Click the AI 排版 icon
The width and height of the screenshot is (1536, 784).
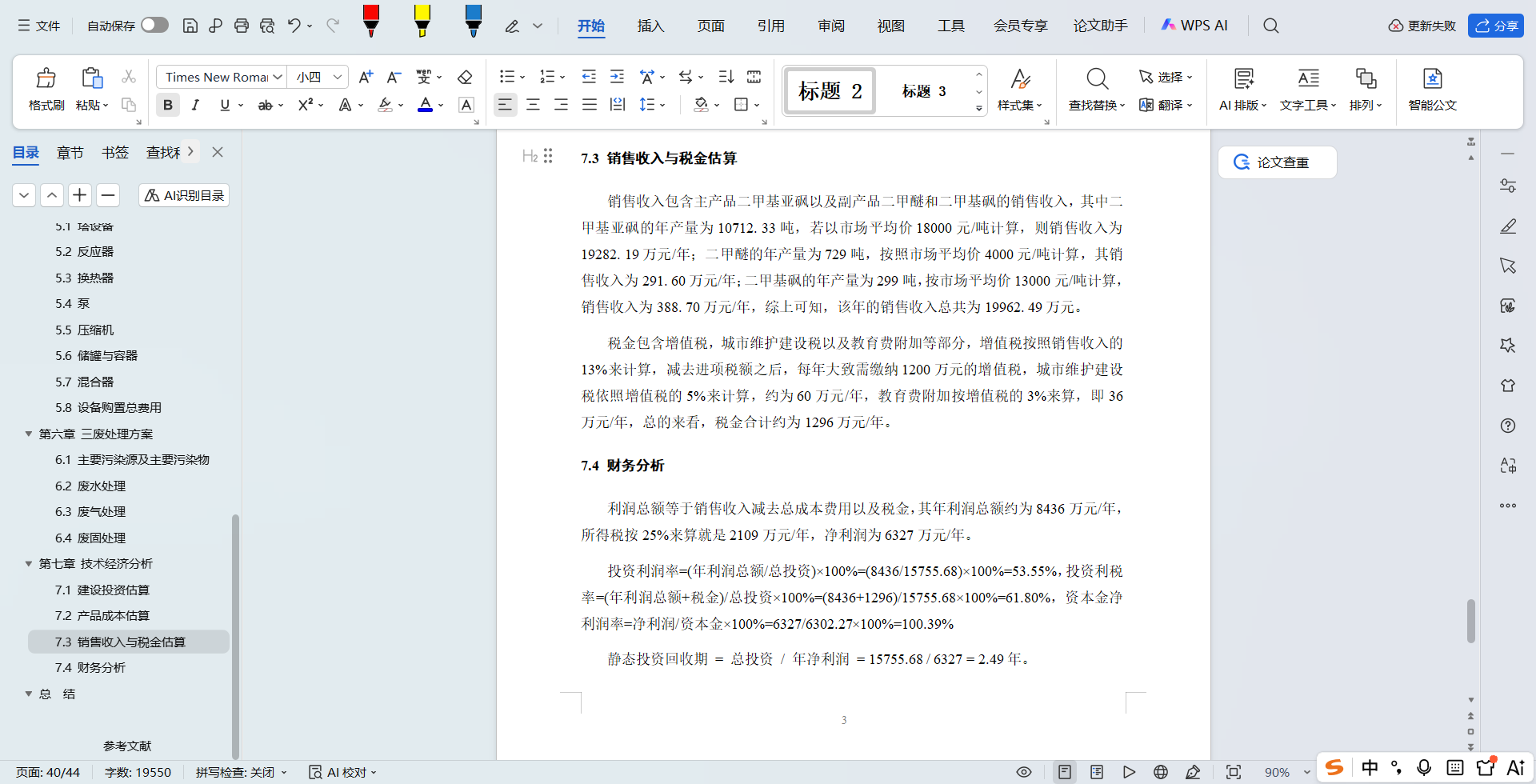pos(1243,78)
